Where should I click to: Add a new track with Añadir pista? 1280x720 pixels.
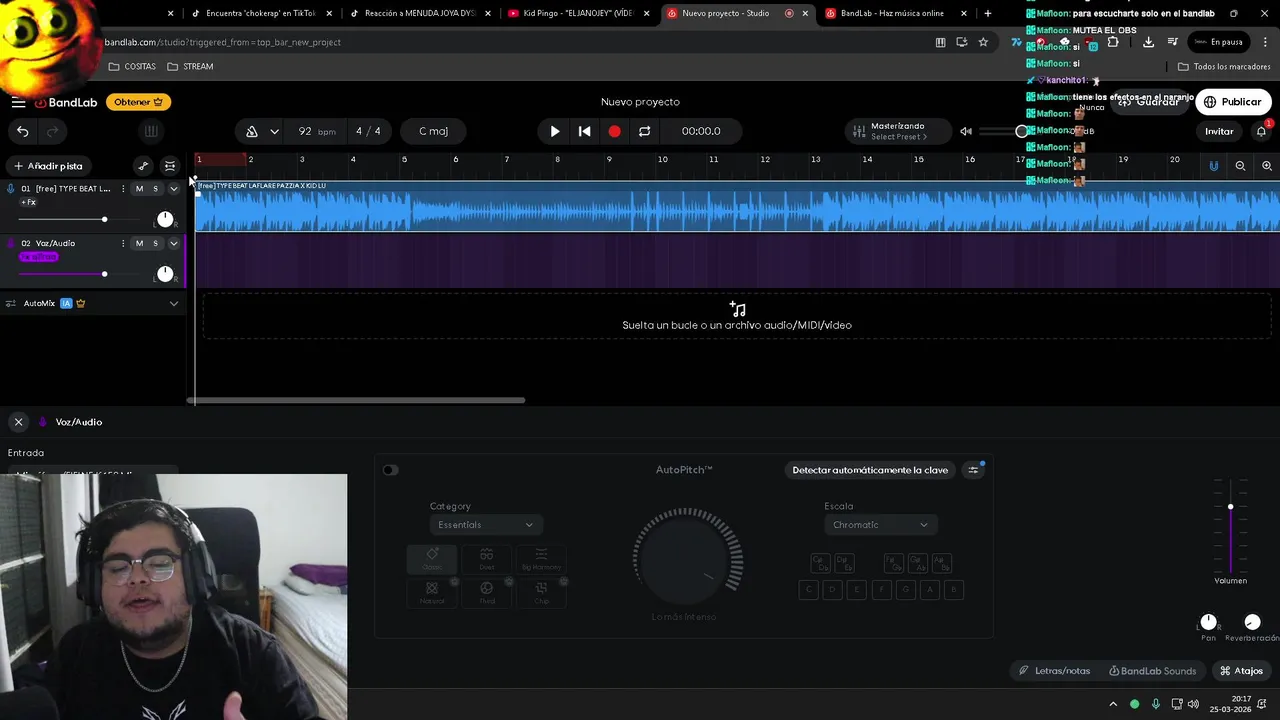48,166
